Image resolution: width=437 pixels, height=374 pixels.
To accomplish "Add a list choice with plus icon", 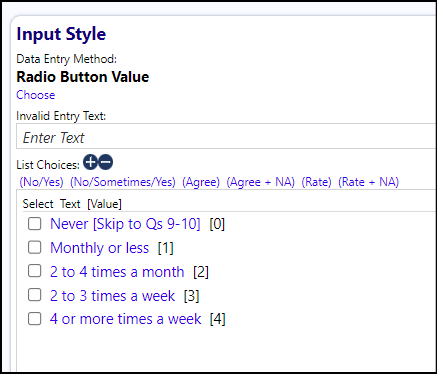I will 90,162.
